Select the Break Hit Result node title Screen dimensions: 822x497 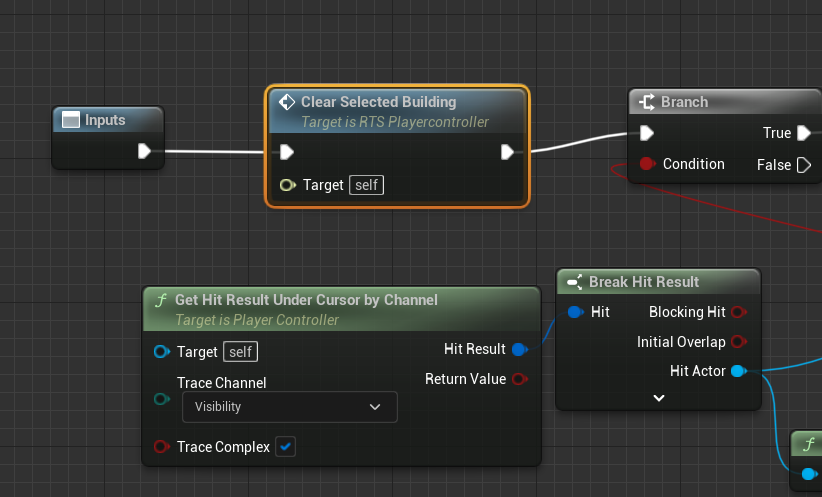(644, 282)
